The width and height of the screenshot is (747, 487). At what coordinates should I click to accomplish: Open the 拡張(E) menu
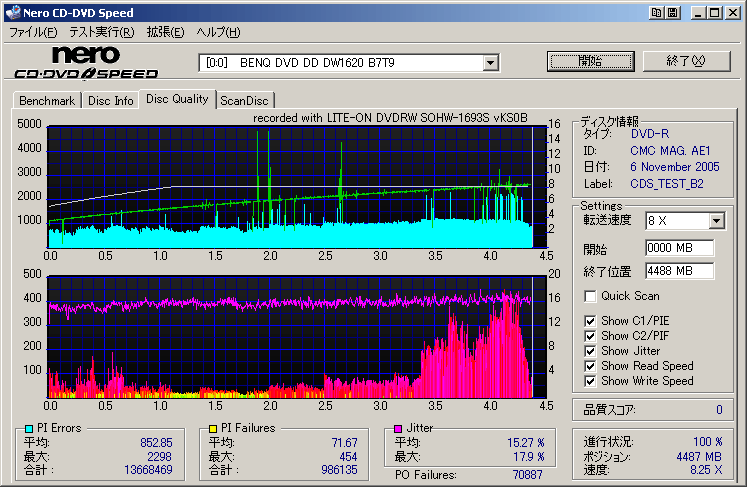pyautogui.click(x=165, y=32)
